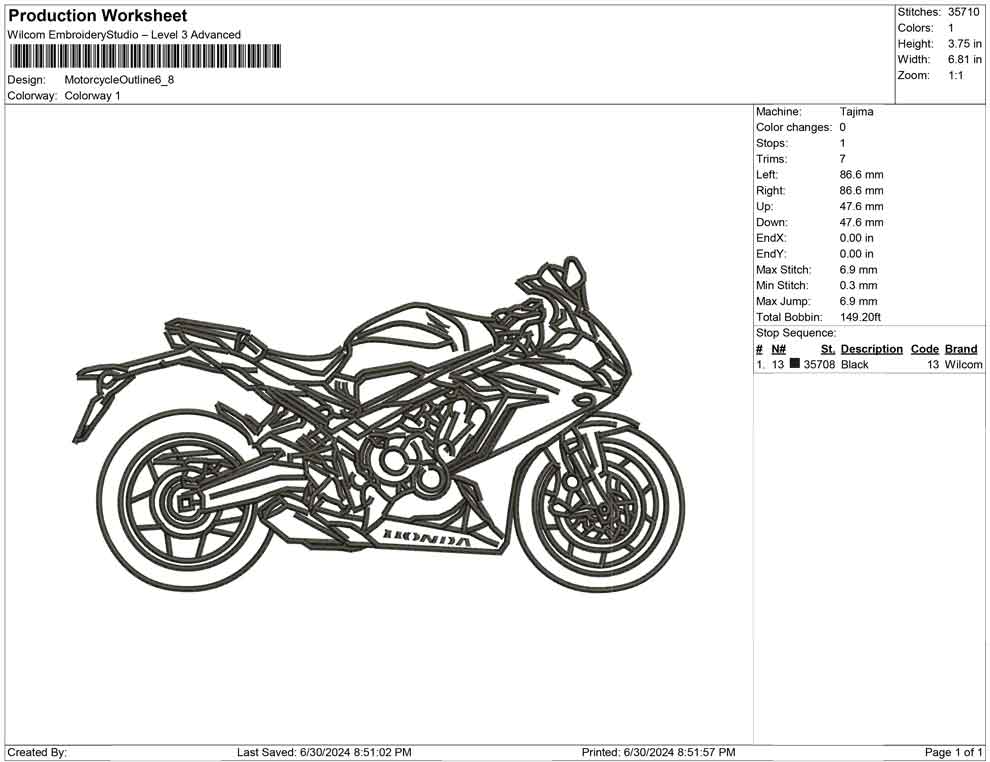Select the Min Stitch value 0.3 mm

(858, 285)
